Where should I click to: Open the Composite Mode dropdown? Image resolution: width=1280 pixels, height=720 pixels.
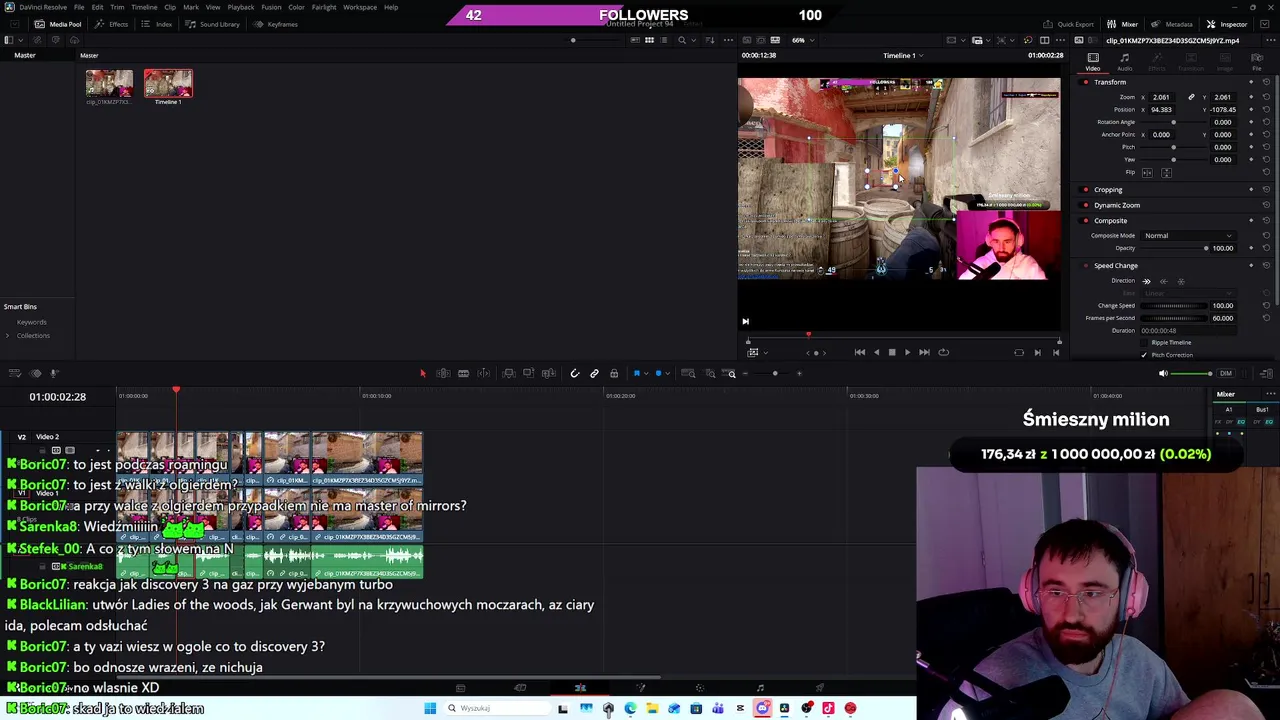coord(1188,236)
